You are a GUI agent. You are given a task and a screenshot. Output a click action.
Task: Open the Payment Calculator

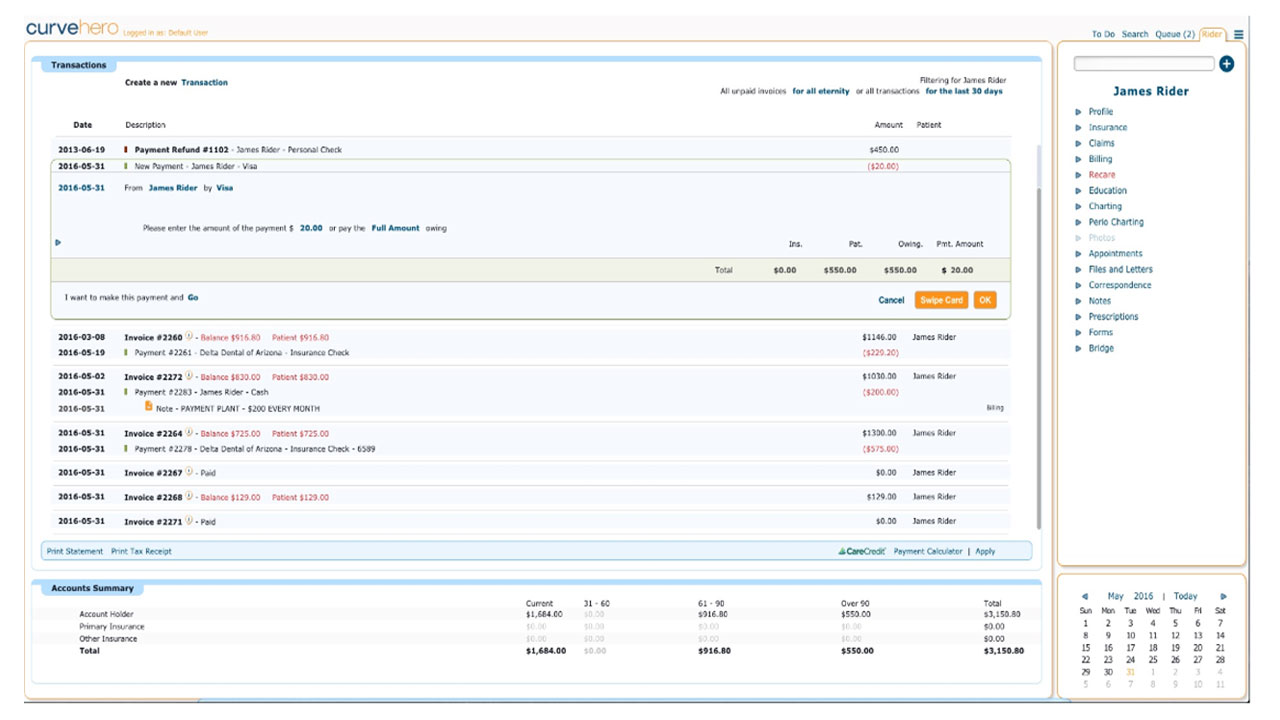click(x=928, y=551)
